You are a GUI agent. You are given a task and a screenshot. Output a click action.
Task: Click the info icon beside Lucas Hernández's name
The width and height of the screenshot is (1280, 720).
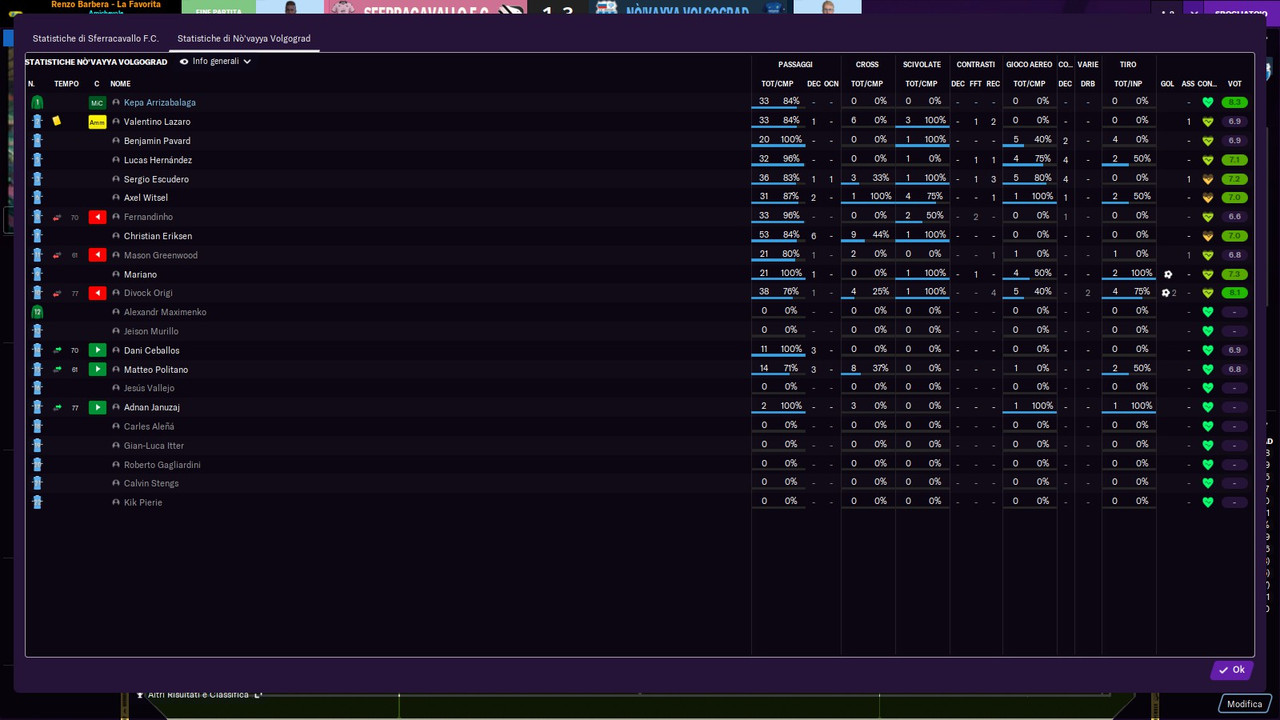[116, 160]
